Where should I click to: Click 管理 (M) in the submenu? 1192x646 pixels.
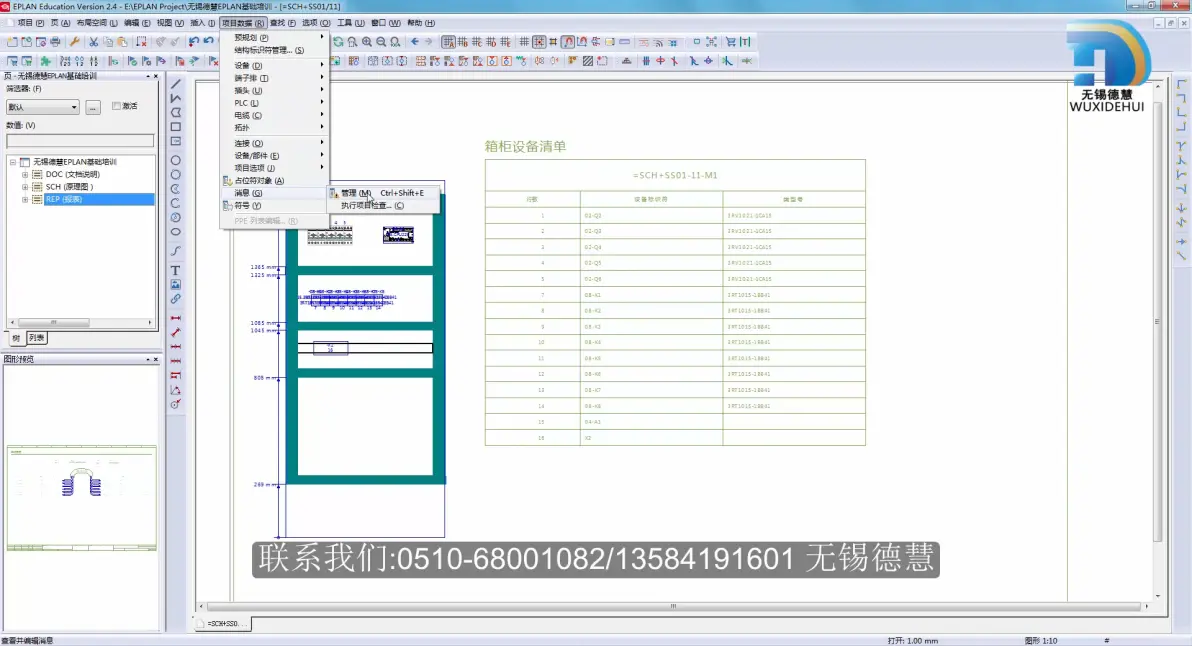(x=383, y=193)
